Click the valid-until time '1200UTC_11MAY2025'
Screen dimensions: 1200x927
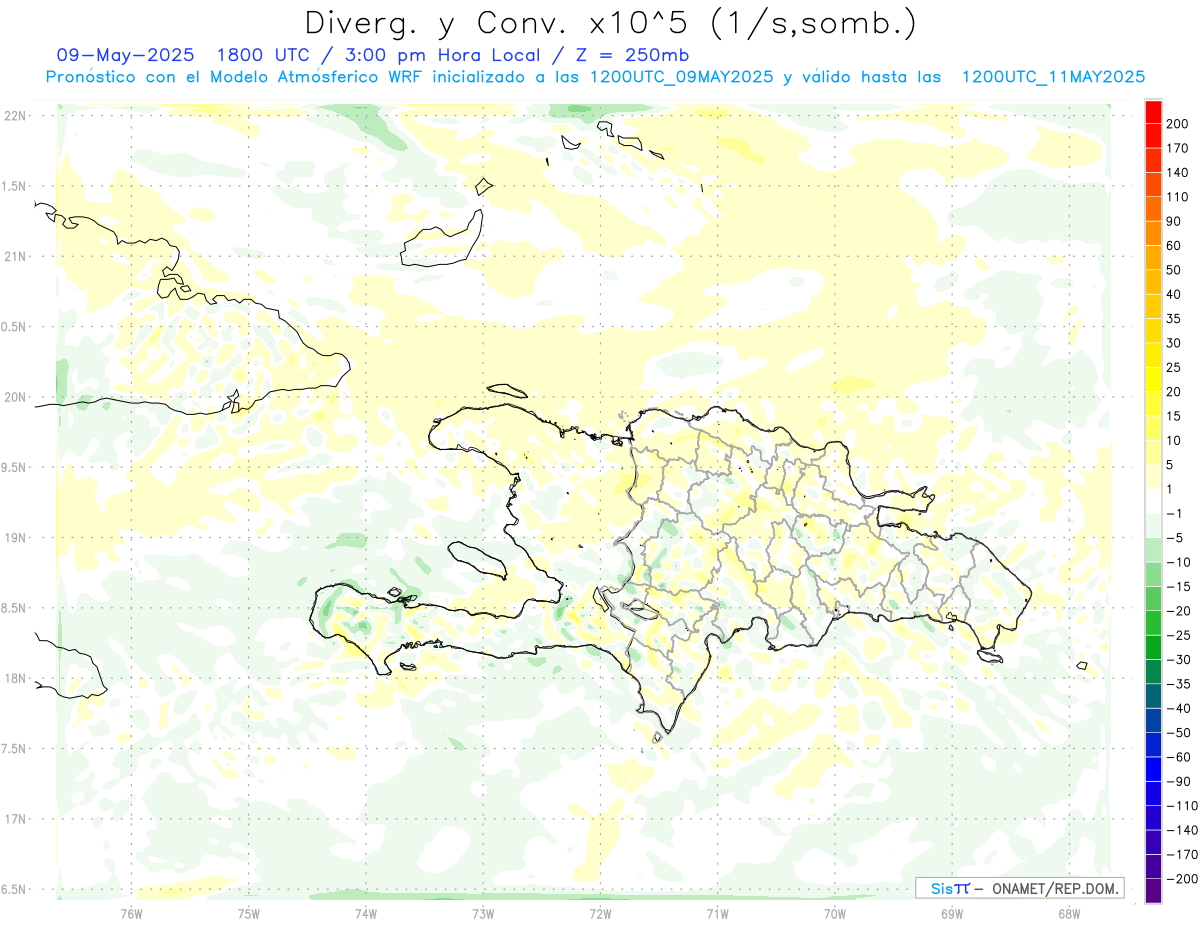[x=1053, y=77]
